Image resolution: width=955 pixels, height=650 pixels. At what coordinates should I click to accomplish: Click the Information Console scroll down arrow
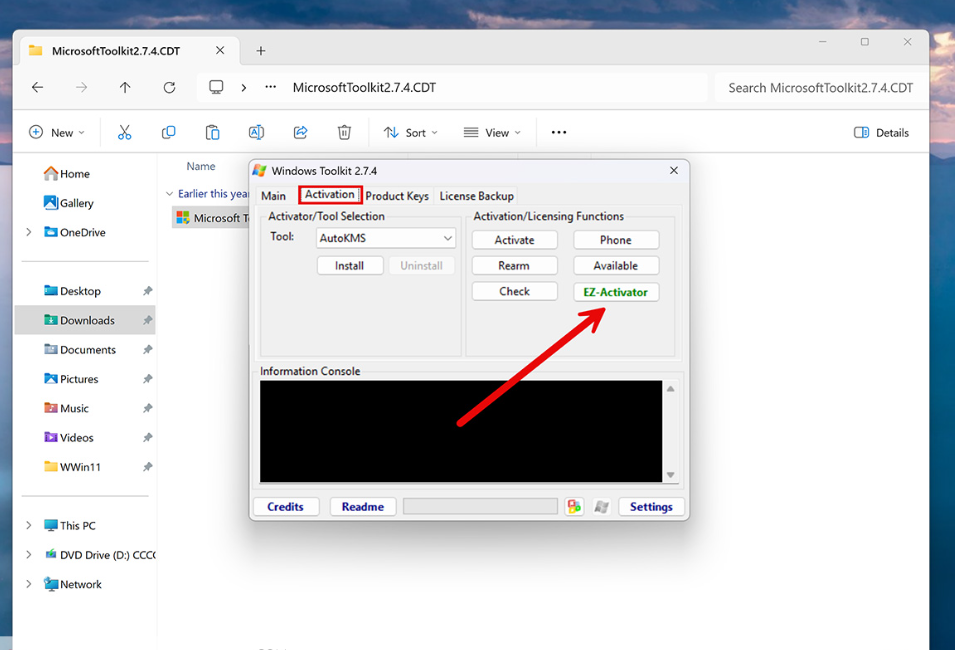[671, 475]
